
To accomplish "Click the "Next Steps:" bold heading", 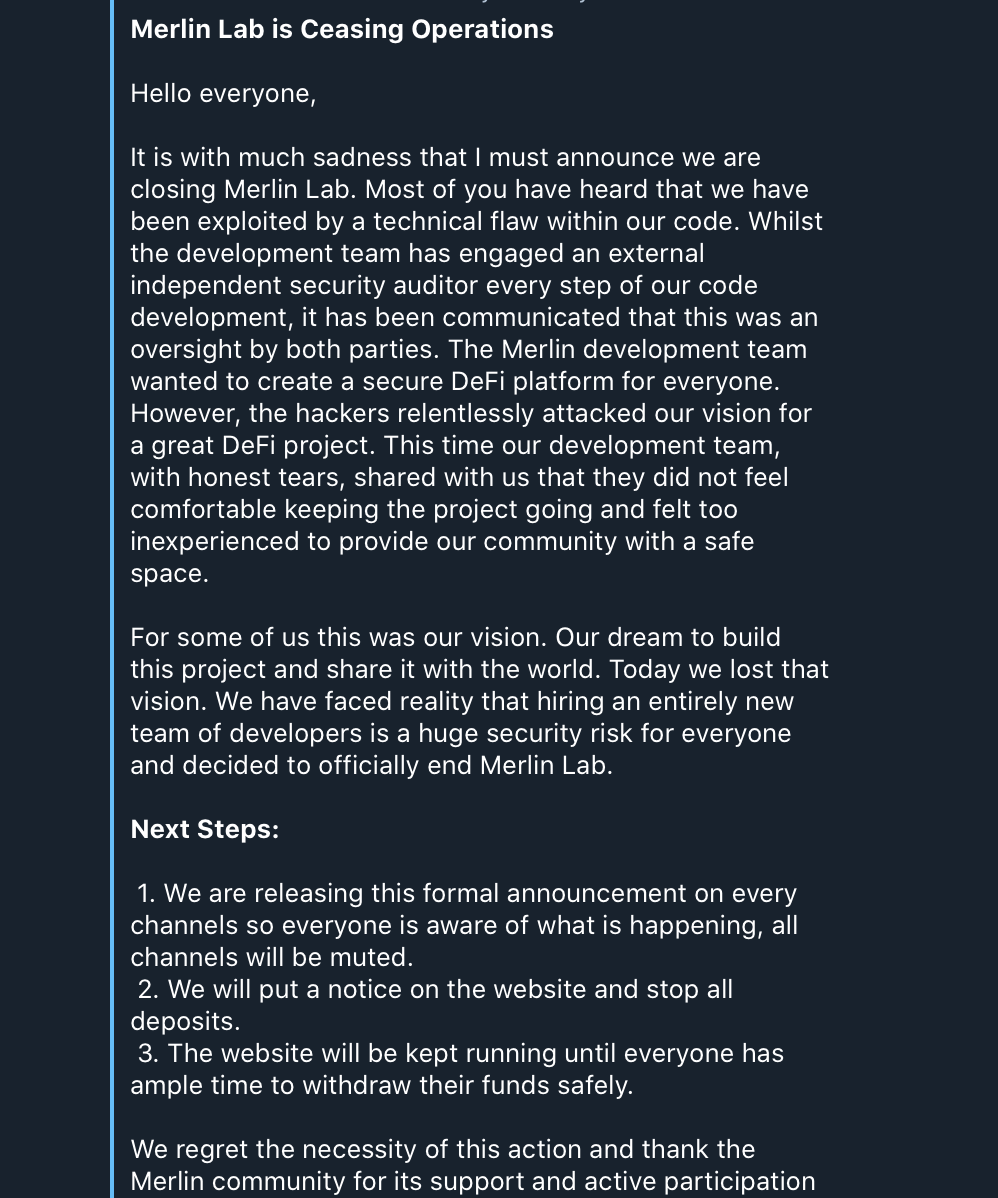I will point(205,829).
